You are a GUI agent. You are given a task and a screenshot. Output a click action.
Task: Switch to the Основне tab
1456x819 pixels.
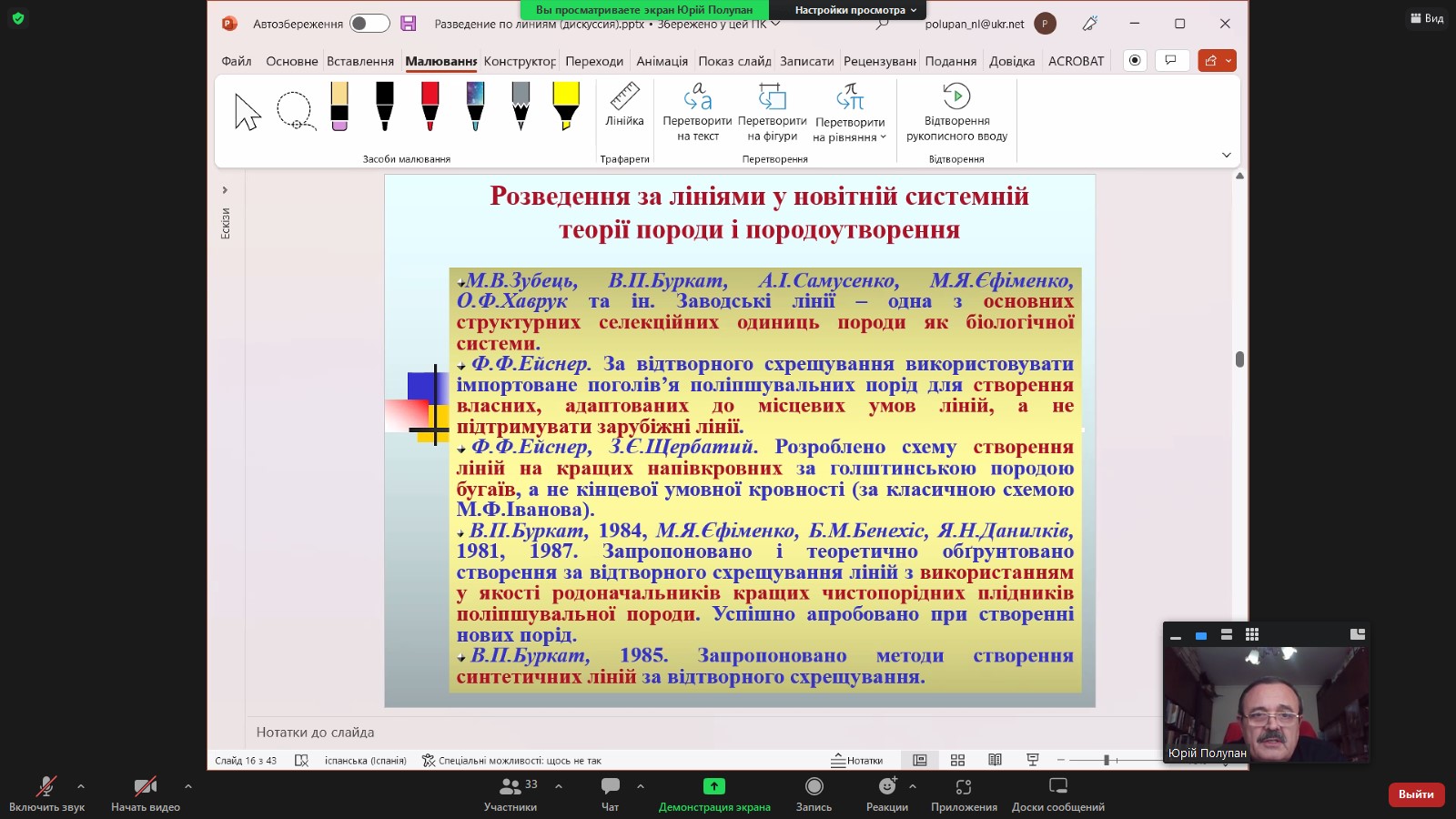point(292,61)
